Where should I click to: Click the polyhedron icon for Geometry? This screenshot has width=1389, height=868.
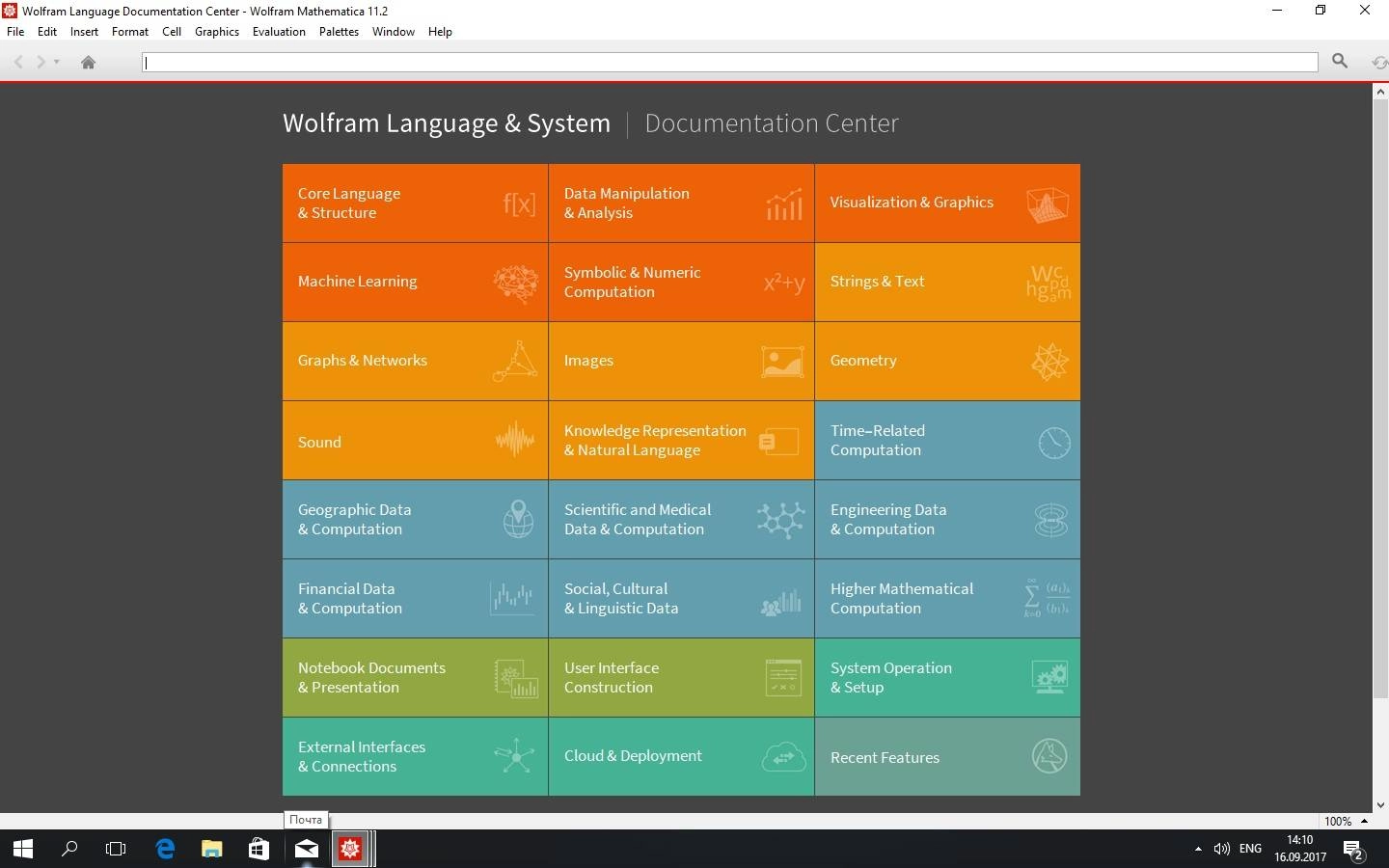tap(1049, 362)
